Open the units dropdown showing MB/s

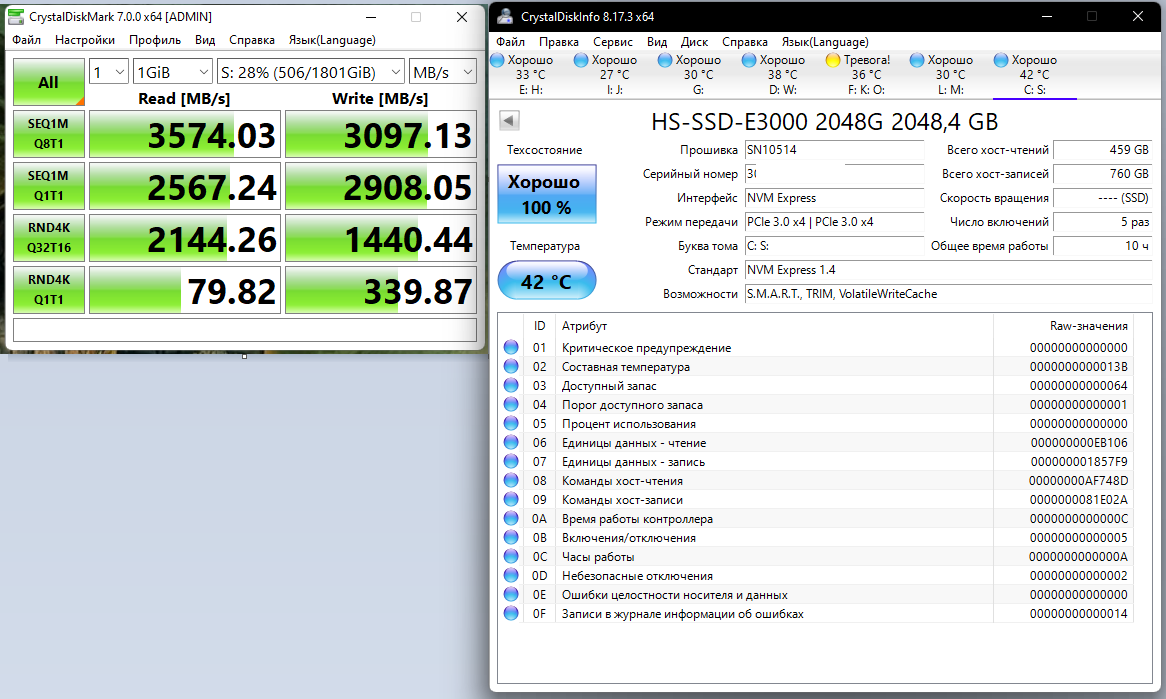(443, 72)
